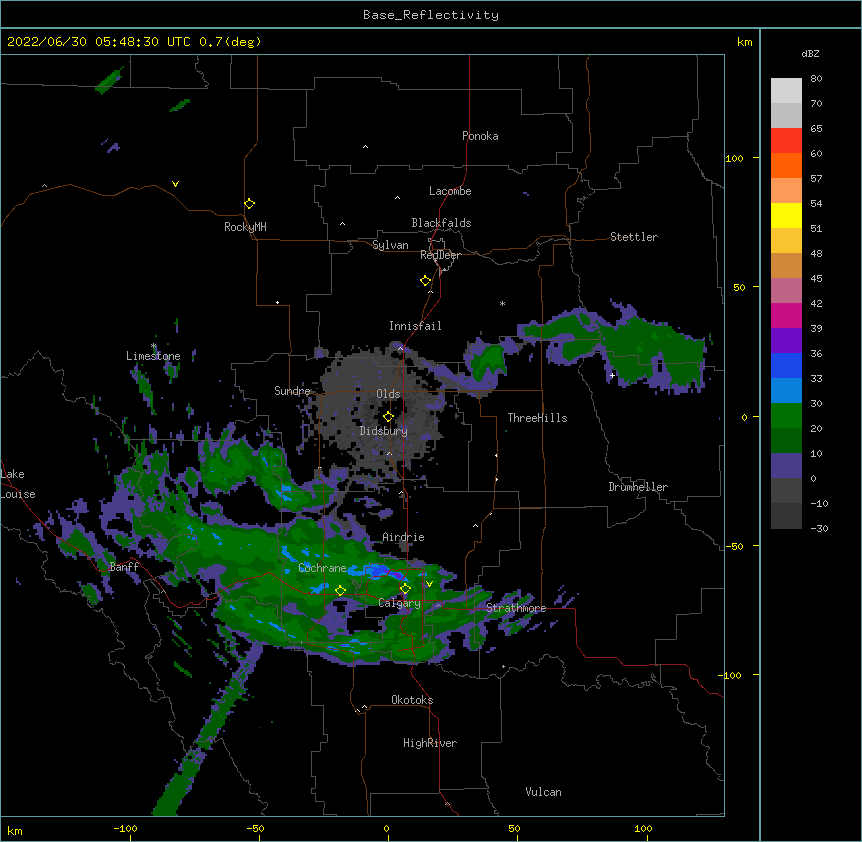This screenshot has height=842, width=862.
Task: Click the yellow radar-site diamond below Olds
Action: 388,416
